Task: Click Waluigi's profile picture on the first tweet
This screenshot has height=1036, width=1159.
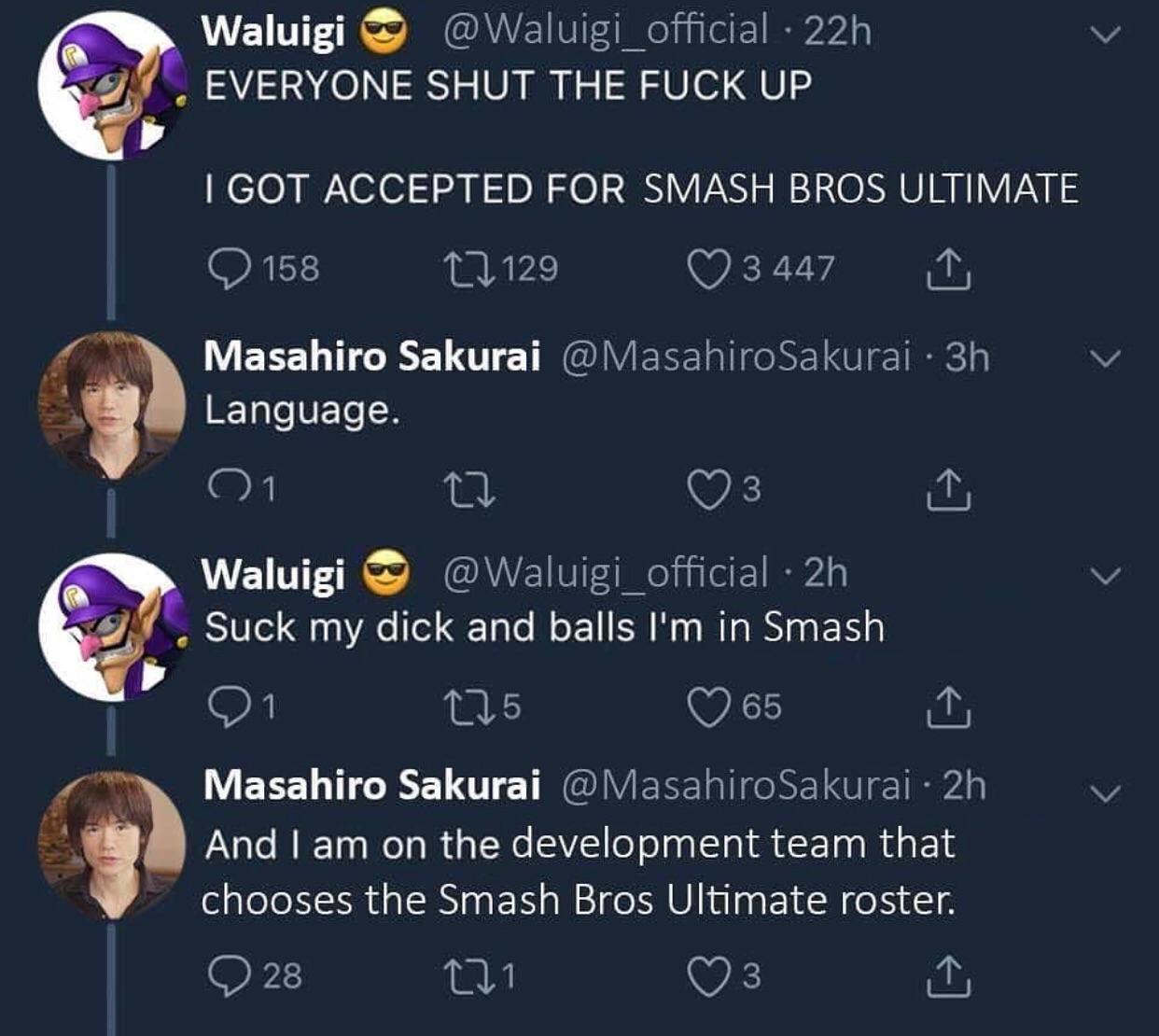Action: (x=112, y=85)
